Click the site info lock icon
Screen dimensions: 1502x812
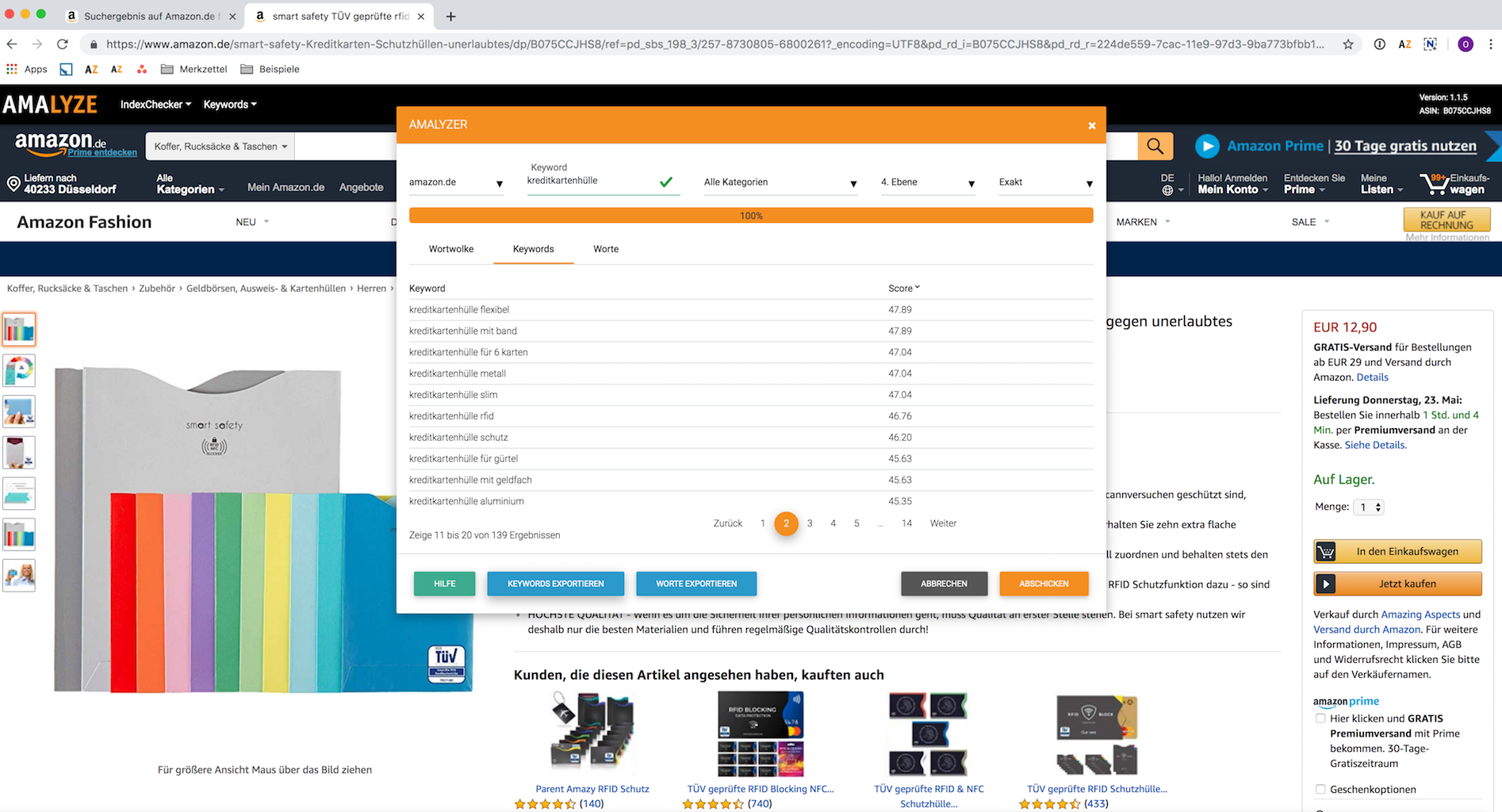[94, 44]
